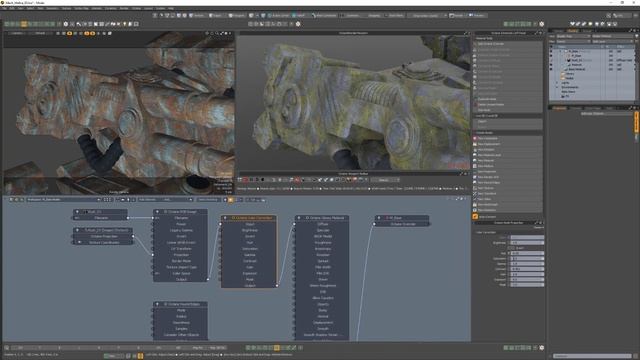
Task: Click the orange highlighted playback icon in timeline
Action: (277, 348)
